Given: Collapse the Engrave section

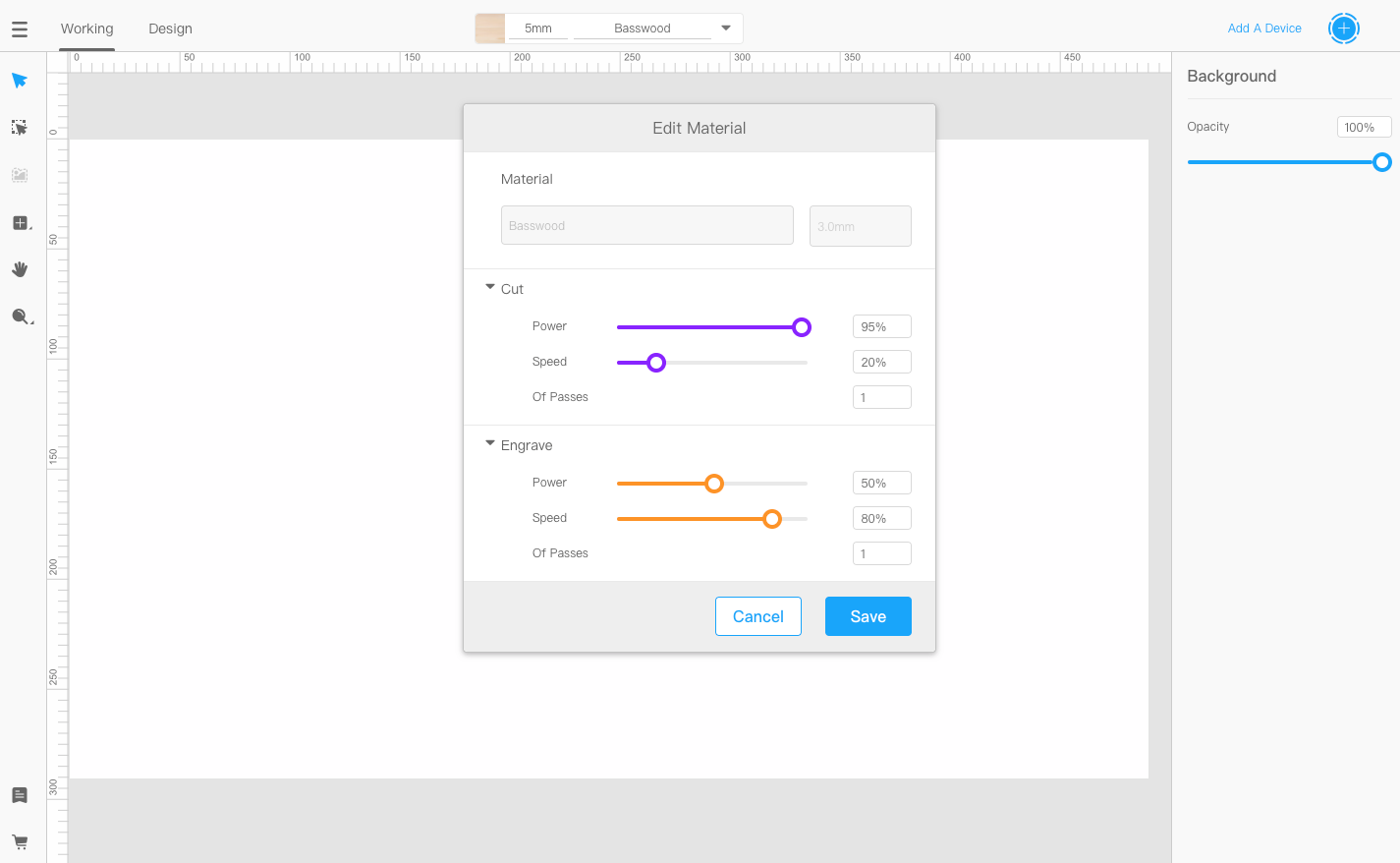Looking at the screenshot, I should click(490, 443).
